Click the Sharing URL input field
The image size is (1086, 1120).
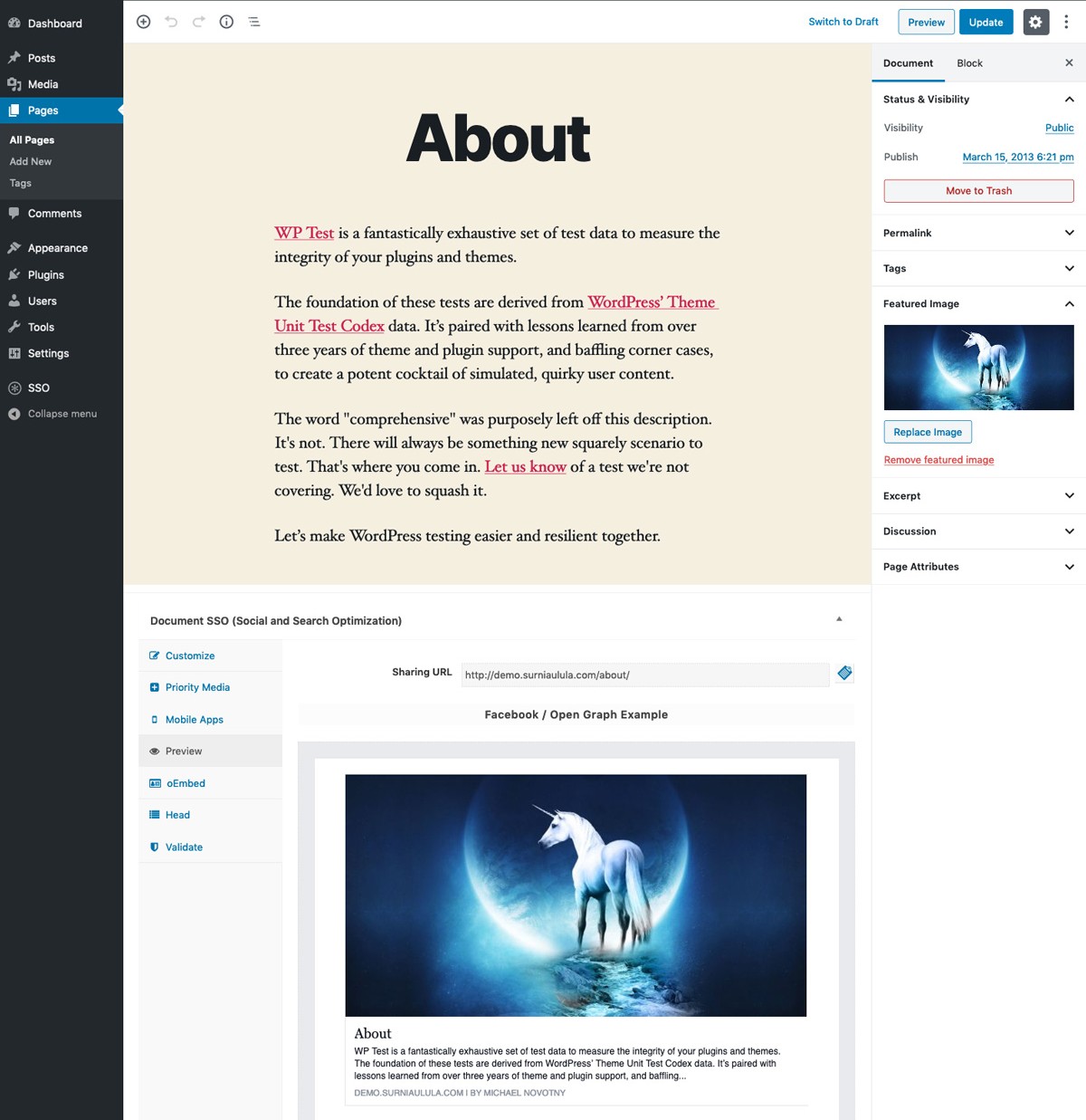(644, 675)
